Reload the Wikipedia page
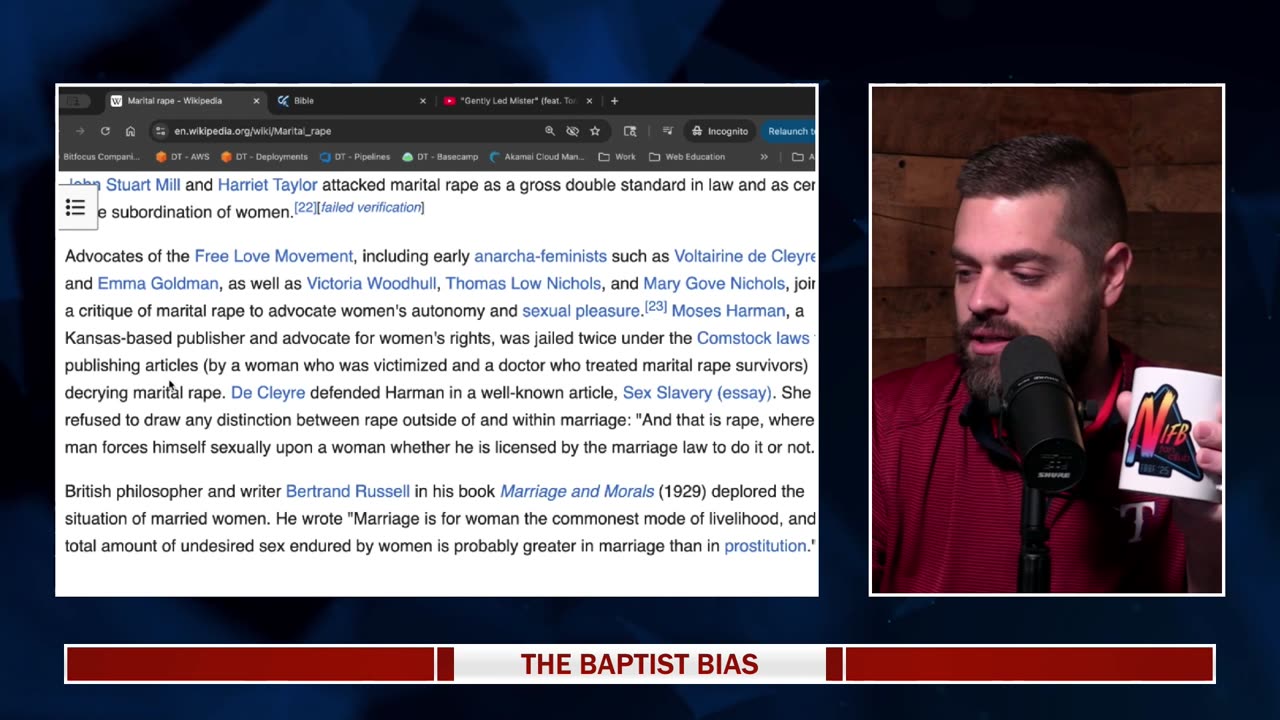The width and height of the screenshot is (1280, 720). (x=105, y=131)
